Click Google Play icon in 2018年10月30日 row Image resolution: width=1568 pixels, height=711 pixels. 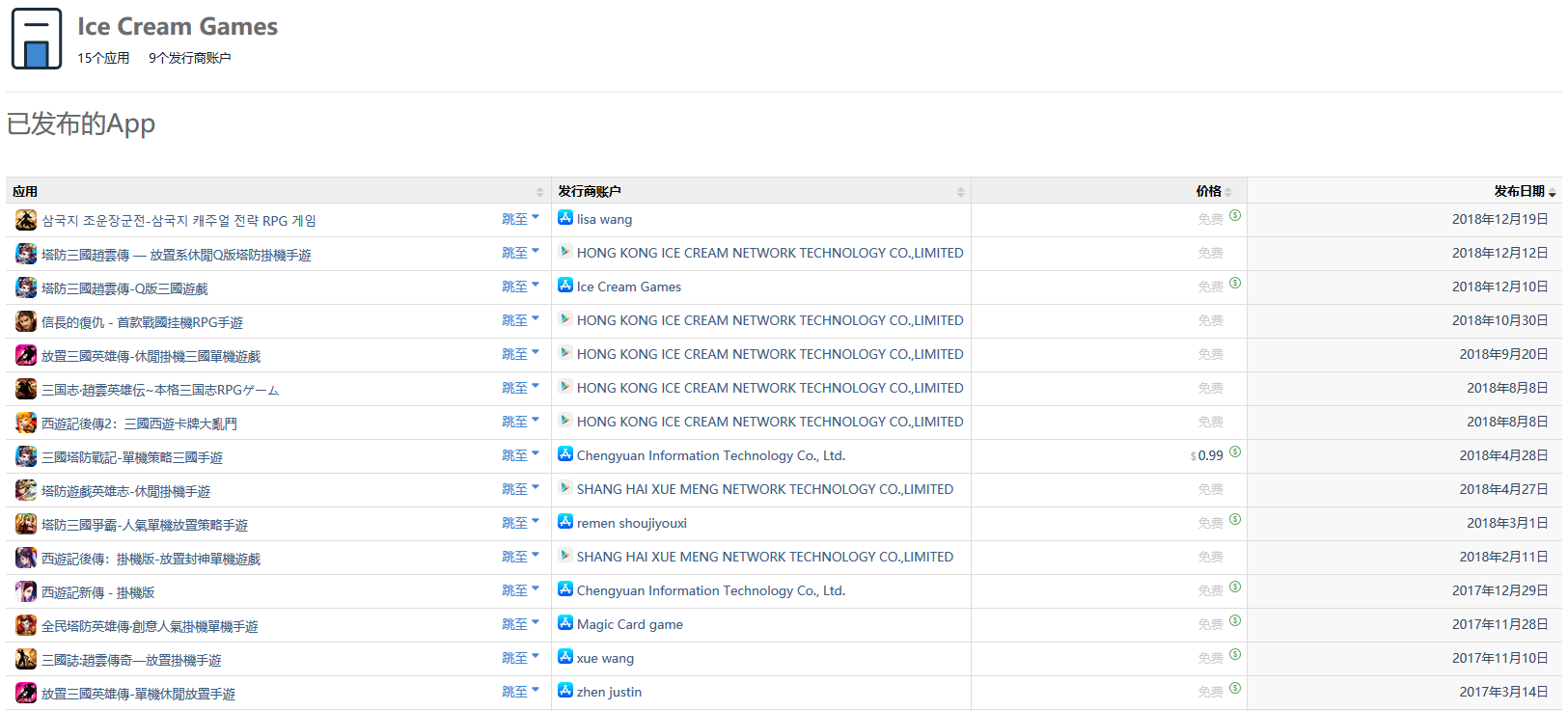(565, 319)
